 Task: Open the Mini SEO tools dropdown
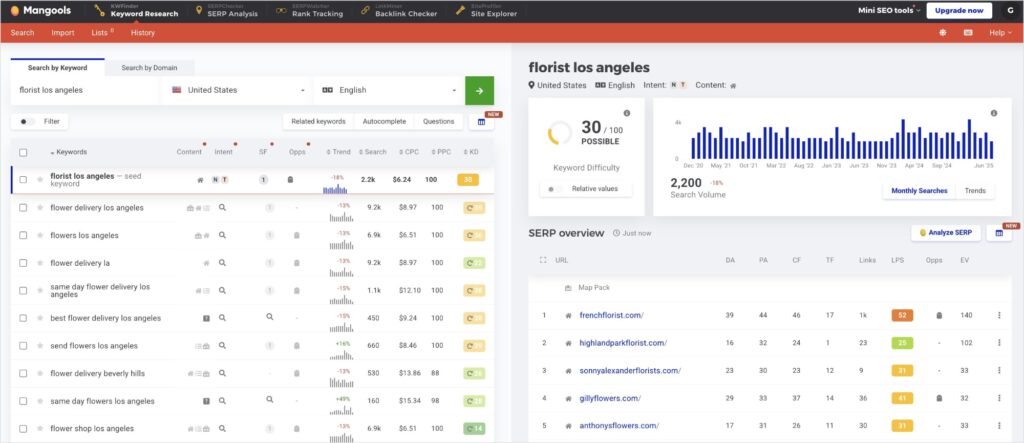889,10
